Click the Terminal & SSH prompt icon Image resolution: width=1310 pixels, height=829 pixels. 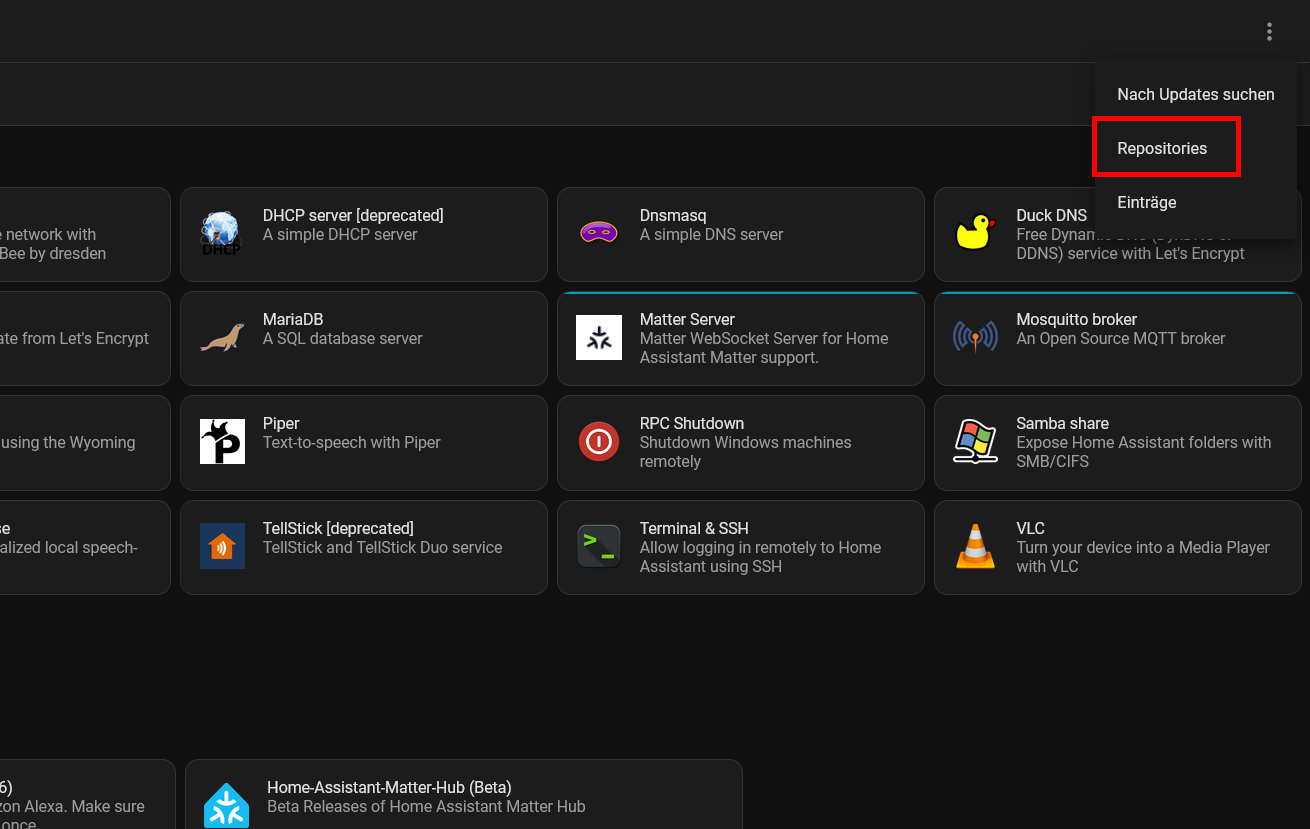point(599,546)
